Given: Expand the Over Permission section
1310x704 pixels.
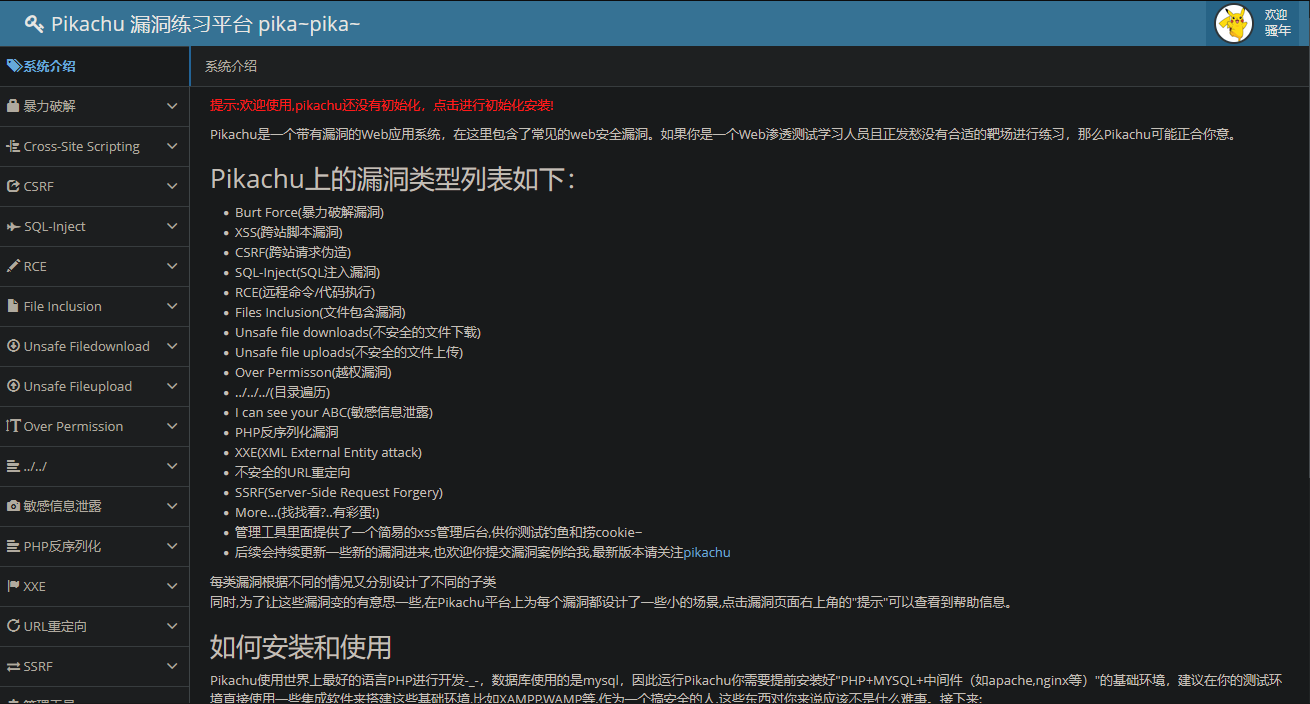Looking at the screenshot, I should tap(170, 426).
